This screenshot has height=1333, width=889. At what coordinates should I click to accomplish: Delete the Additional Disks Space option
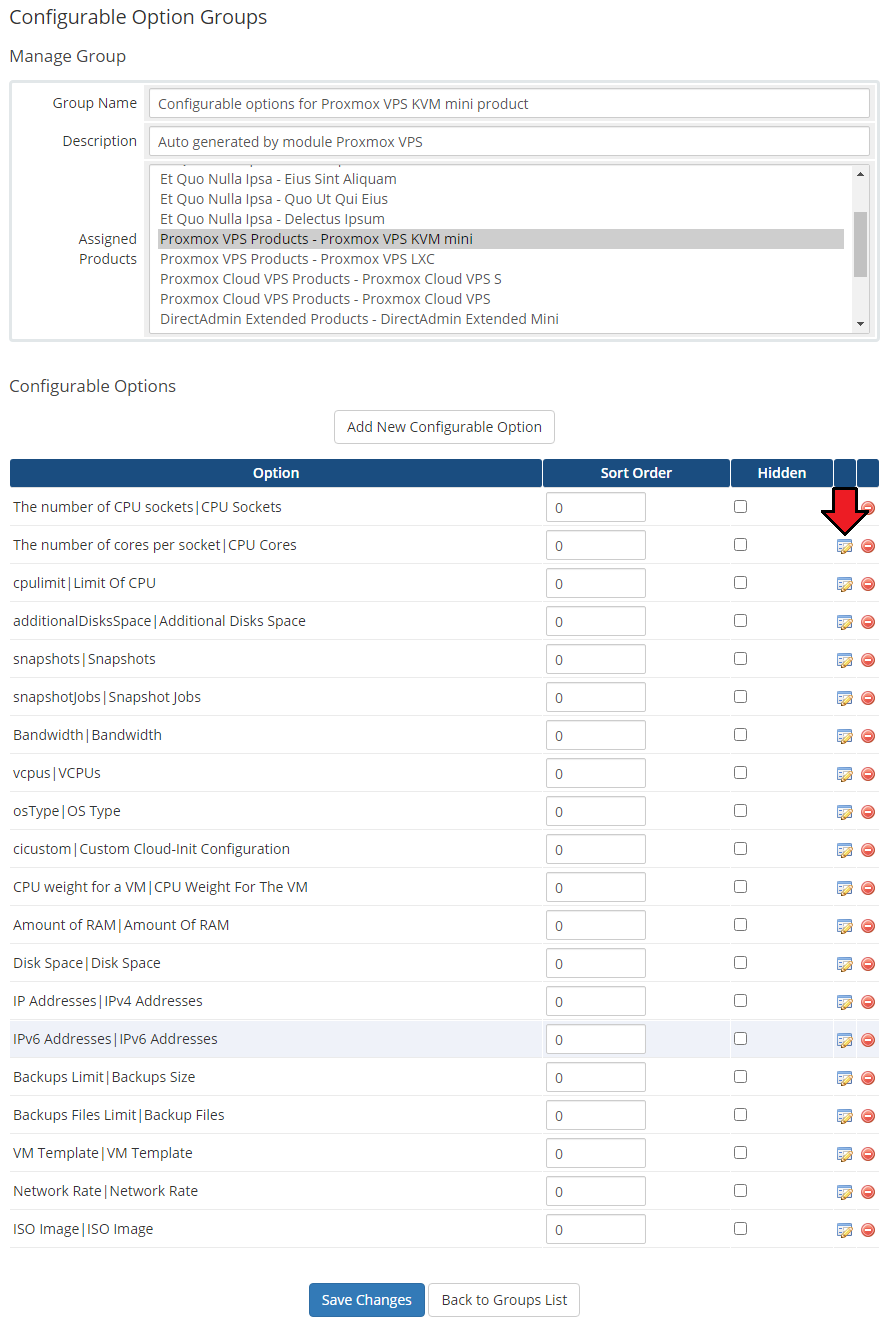(x=868, y=622)
